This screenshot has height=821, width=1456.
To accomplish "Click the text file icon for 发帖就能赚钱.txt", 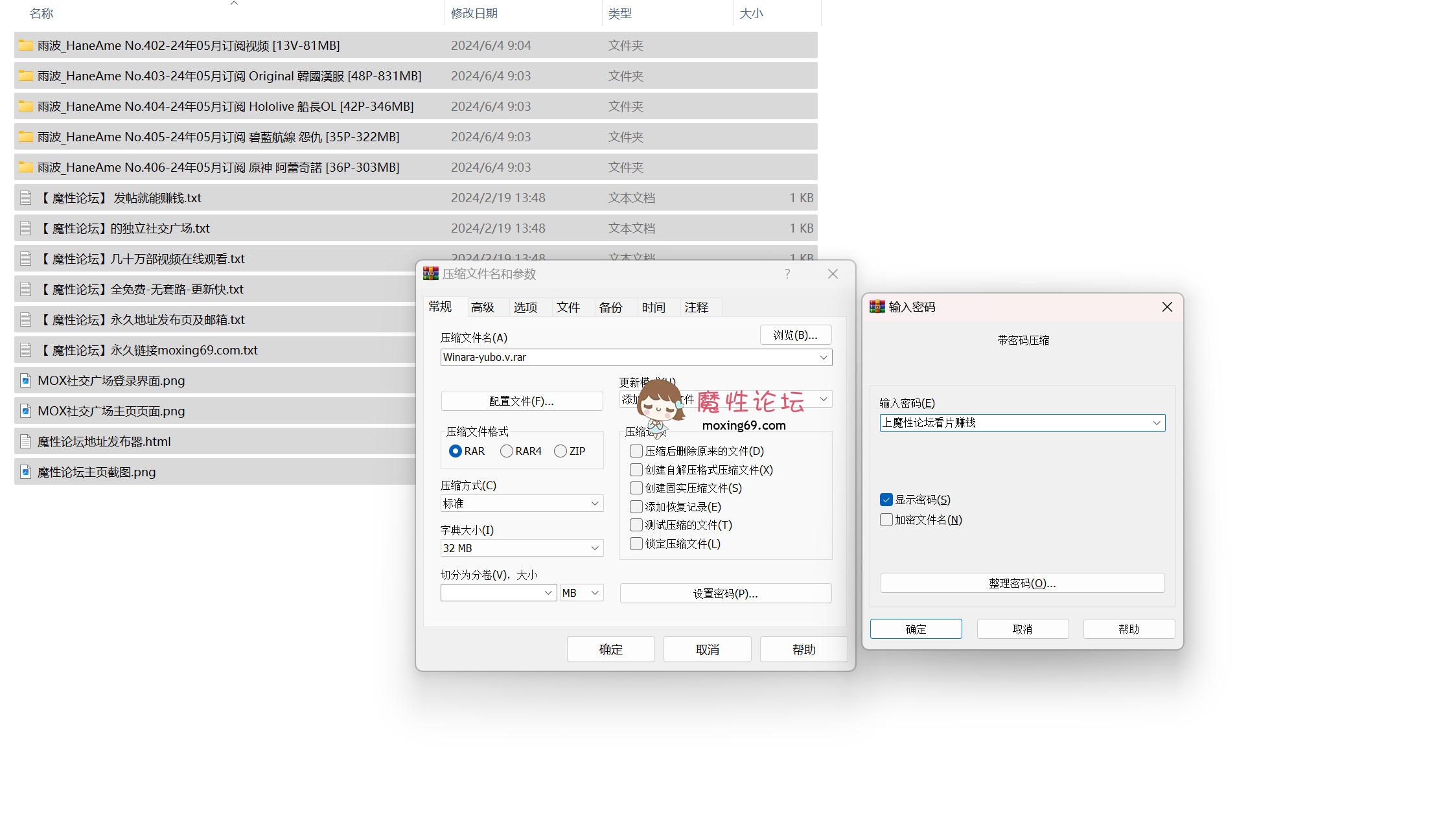I will coord(26,198).
